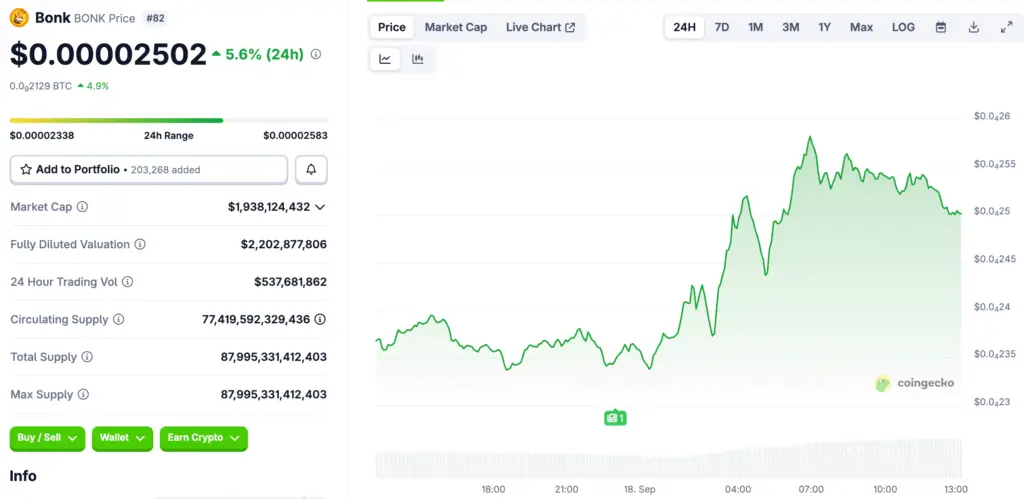Click the 07:00 time label on the chart axis
Screen dimensions: 1024x499
[x=811, y=489]
